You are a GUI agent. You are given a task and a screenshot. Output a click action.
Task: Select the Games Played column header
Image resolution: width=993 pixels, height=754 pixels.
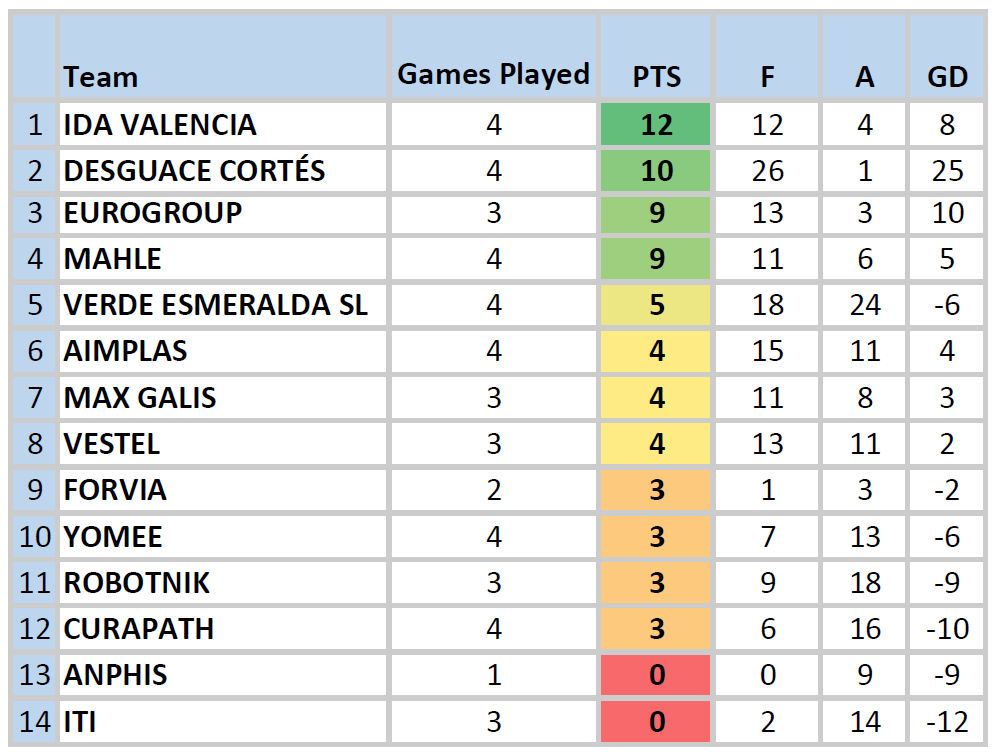pos(493,74)
